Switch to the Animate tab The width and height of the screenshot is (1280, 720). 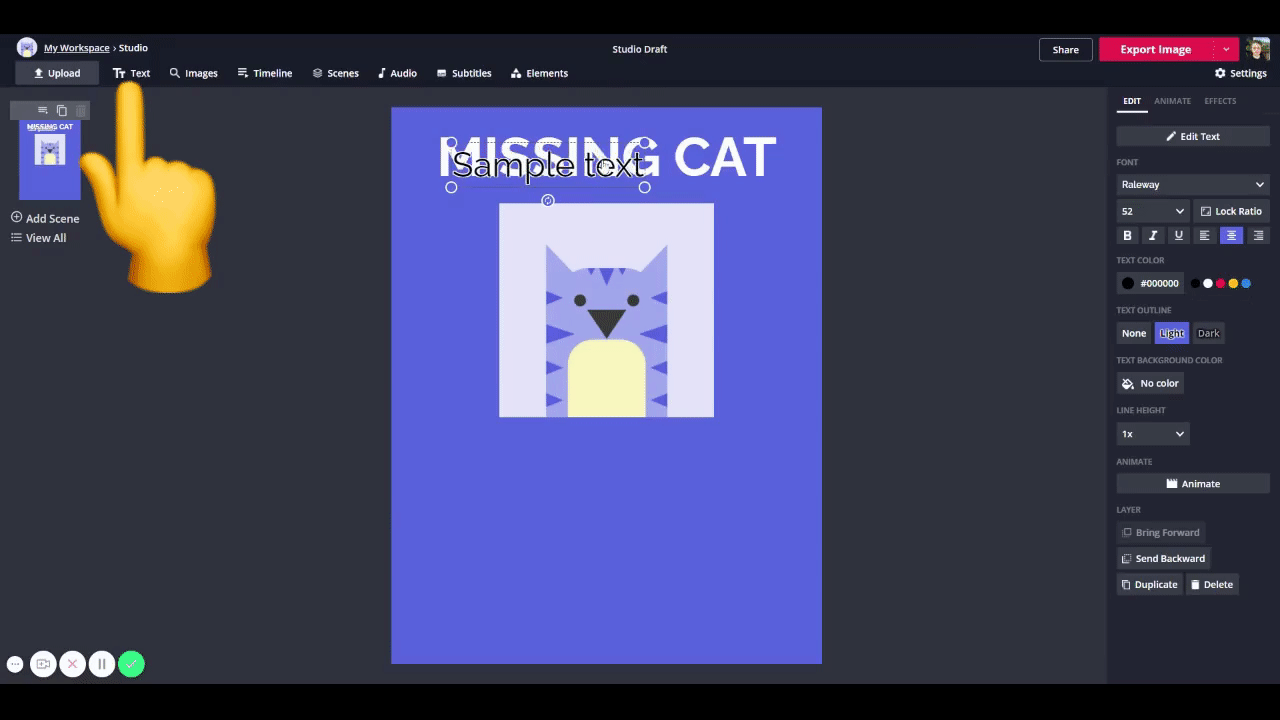pos(1172,101)
